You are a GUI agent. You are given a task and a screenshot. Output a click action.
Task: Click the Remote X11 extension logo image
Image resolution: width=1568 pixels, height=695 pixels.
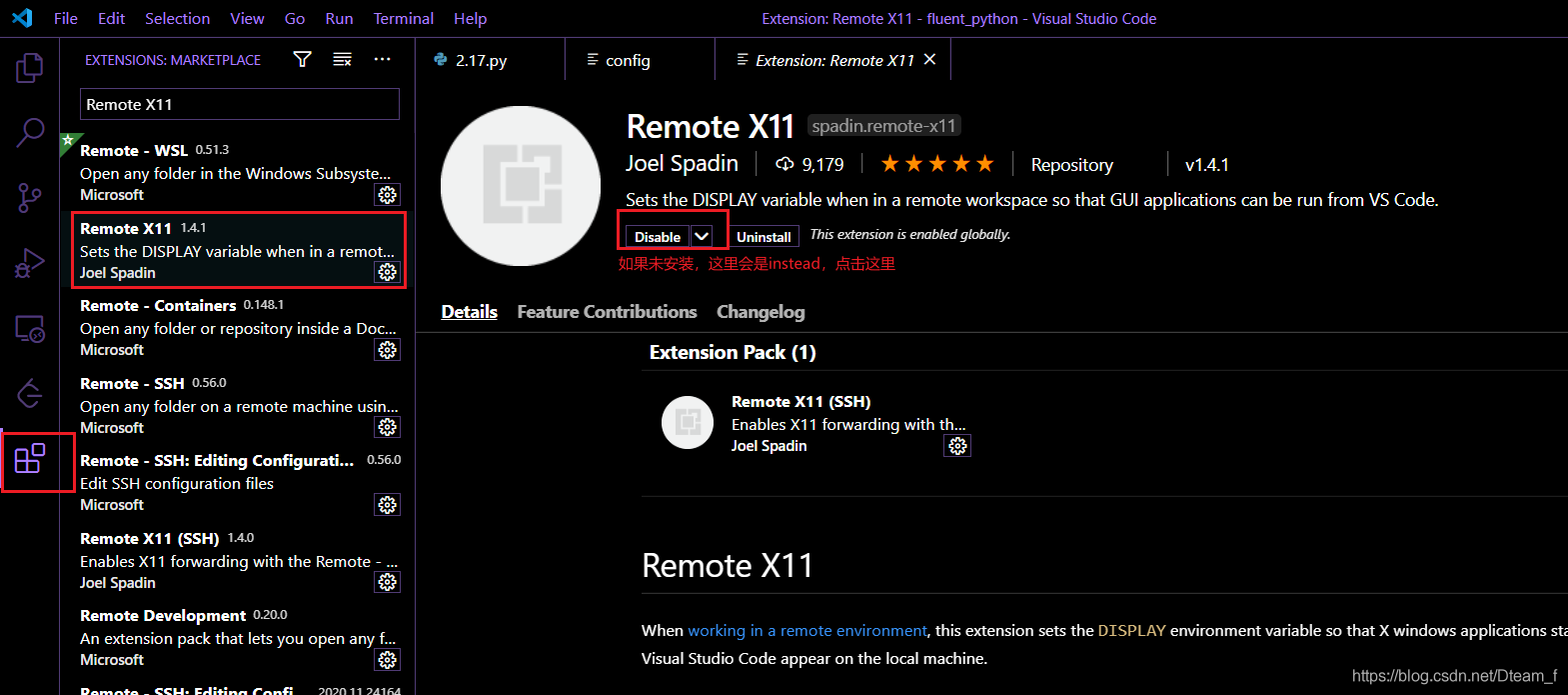click(521, 186)
